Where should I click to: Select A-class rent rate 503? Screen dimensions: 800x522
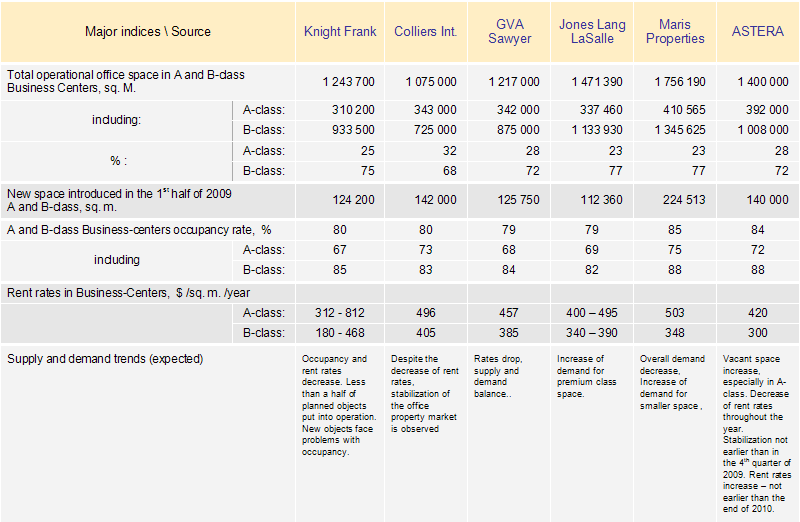674,313
